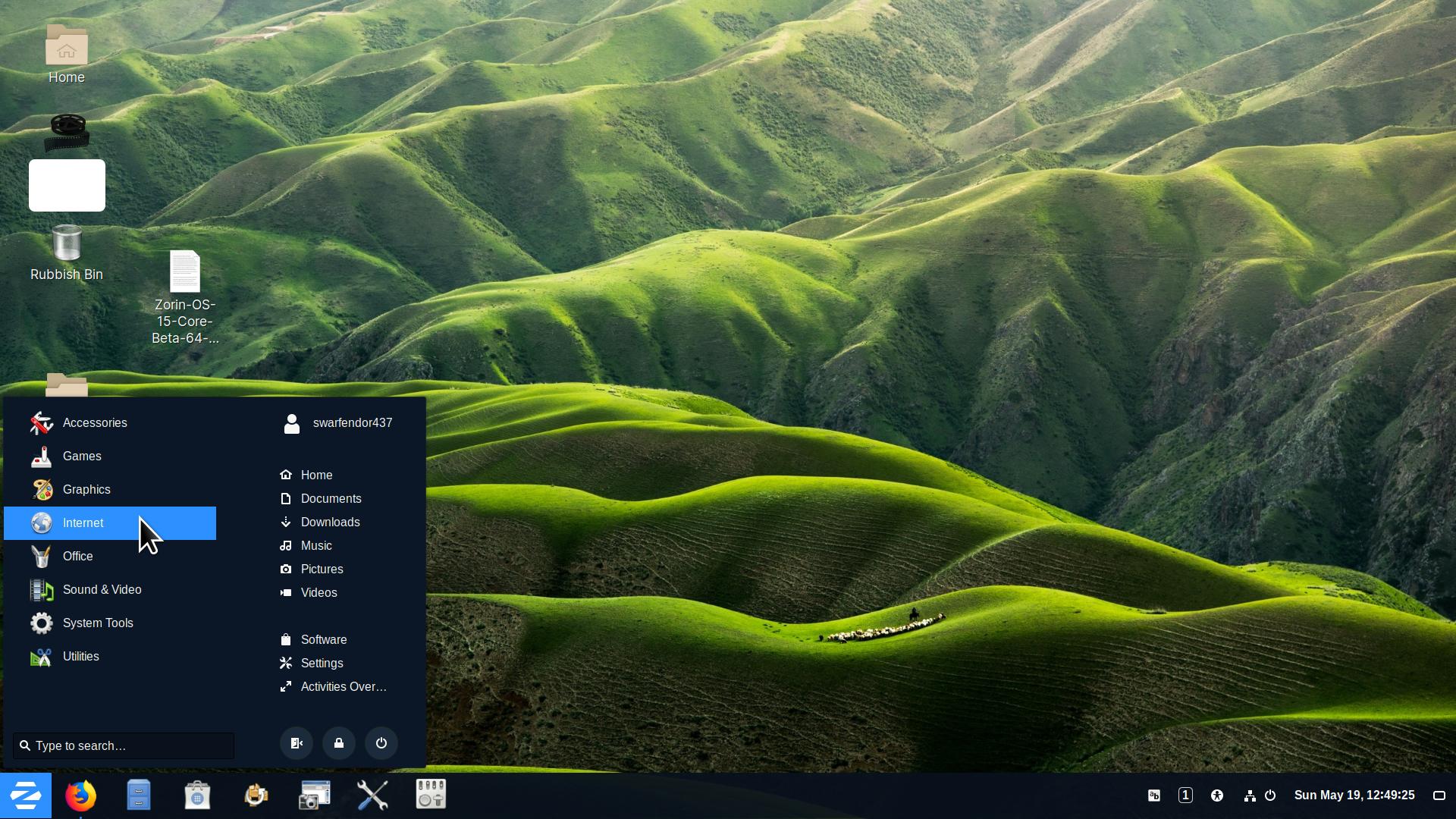Open Firefox from the taskbar
Image resolution: width=1456 pixels, height=819 pixels.
[x=80, y=795]
